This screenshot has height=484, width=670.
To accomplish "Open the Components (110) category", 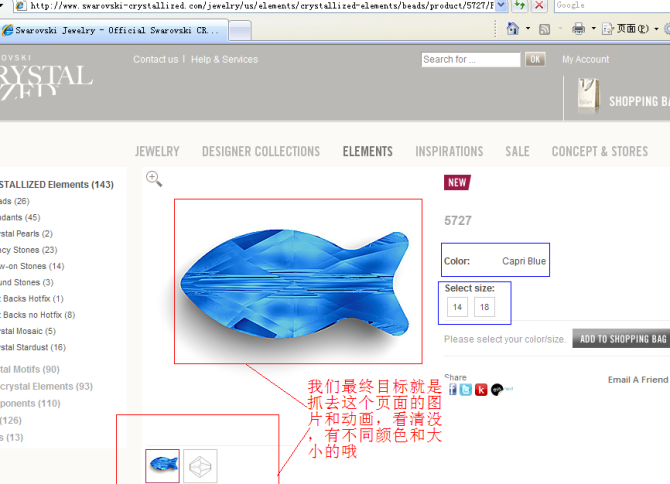I will pyautogui.click(x=30, y=403).
